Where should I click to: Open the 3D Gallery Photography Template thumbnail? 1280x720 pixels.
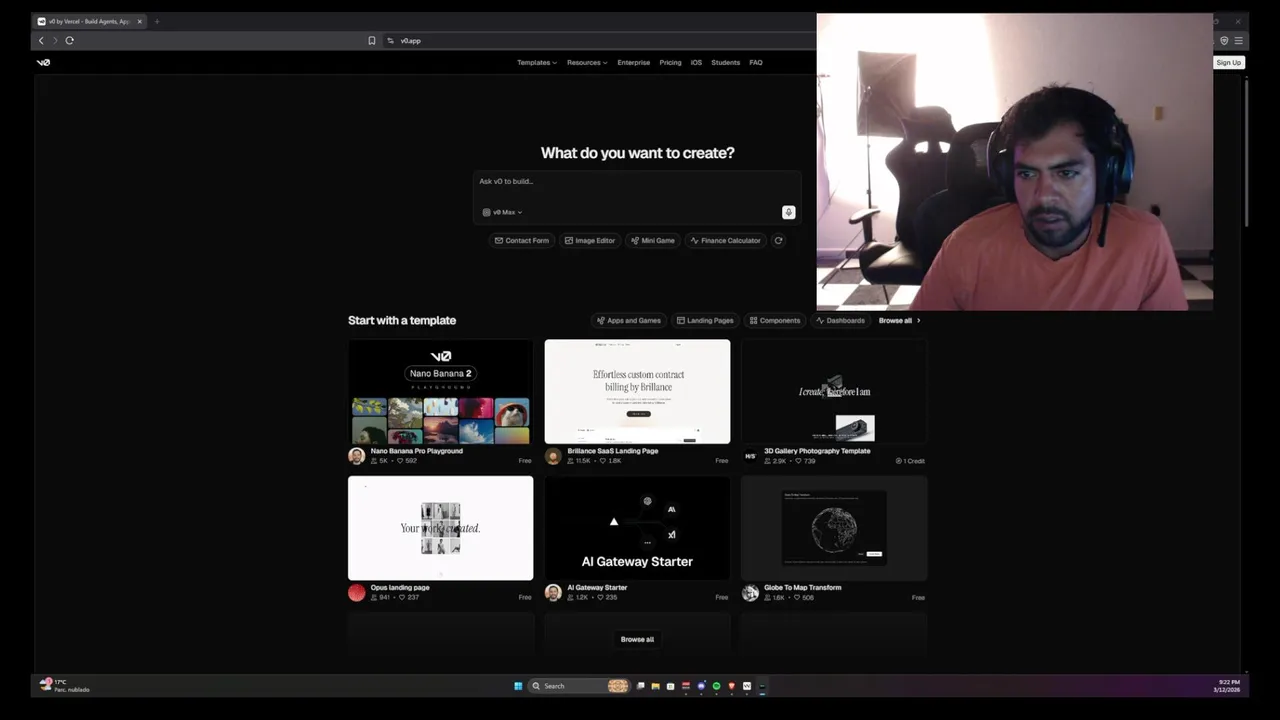click(x=834, y=391)
